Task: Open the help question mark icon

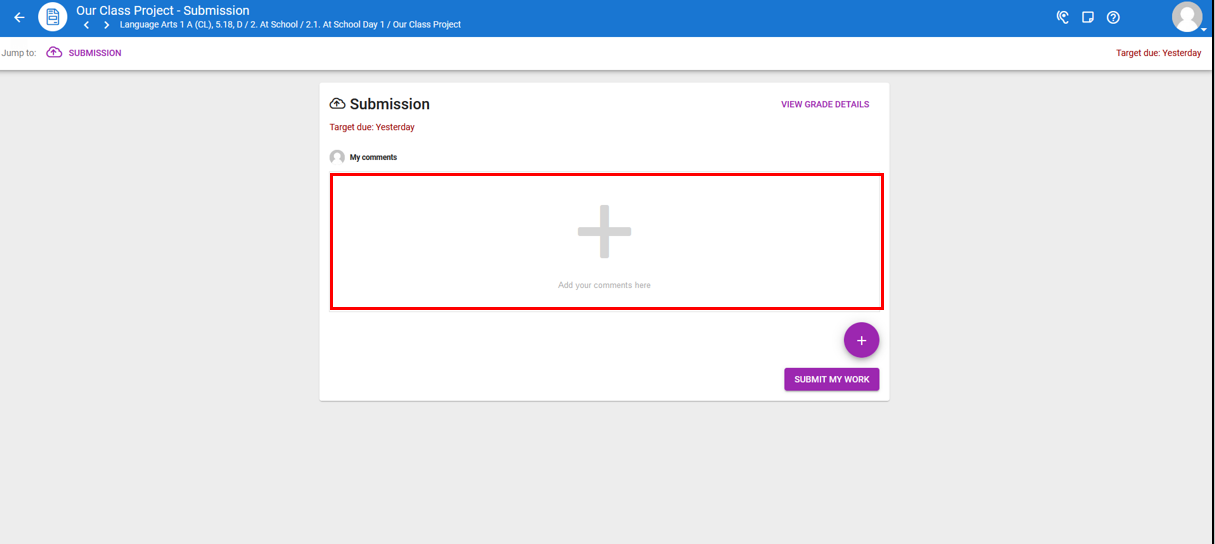Action: [1113, 17]
